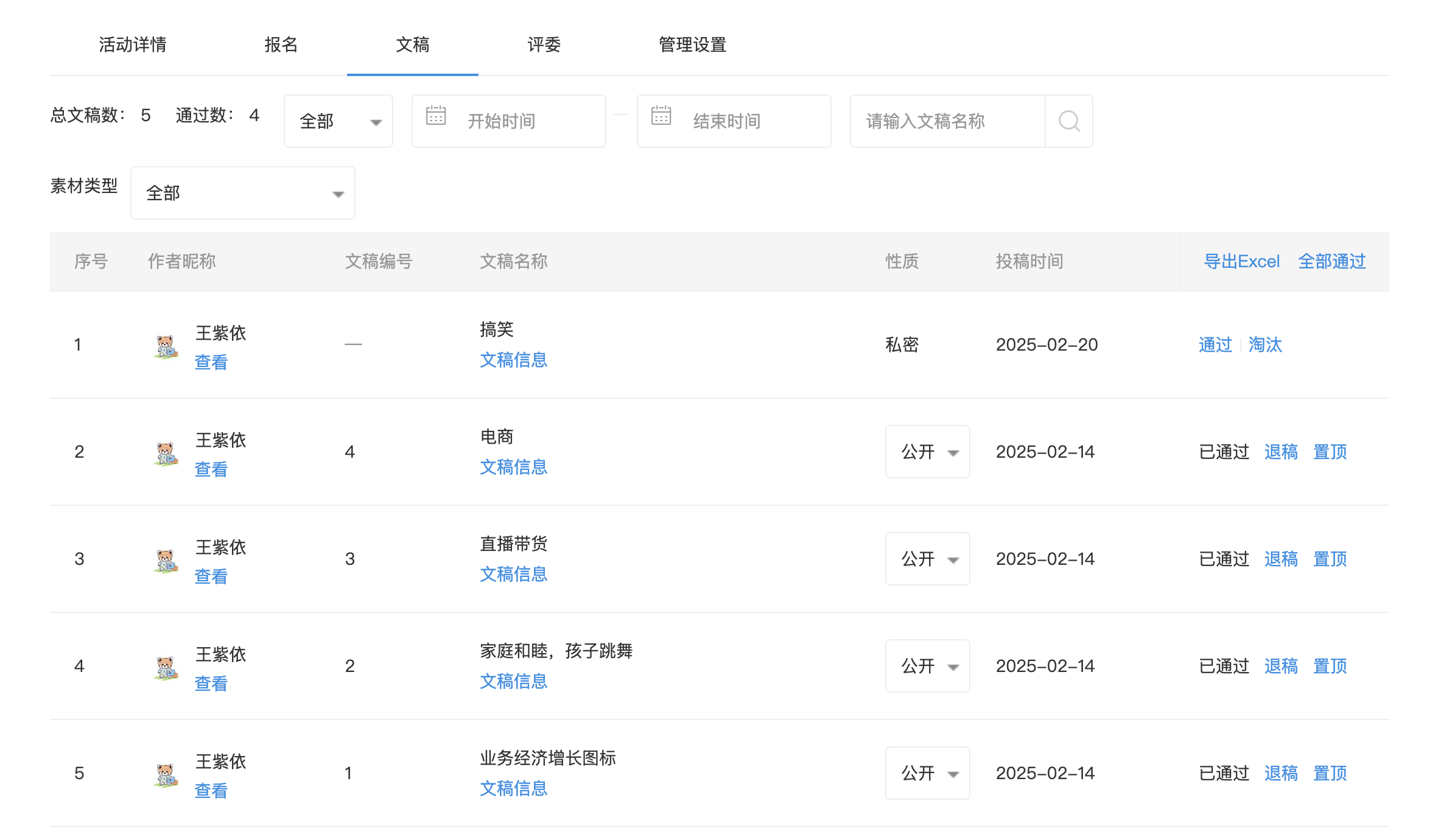Viewport: 1455px width, 840px height.
Task: Click 淘汰 for the 搞笑 manuscript
Action: tap(1265, 345)
